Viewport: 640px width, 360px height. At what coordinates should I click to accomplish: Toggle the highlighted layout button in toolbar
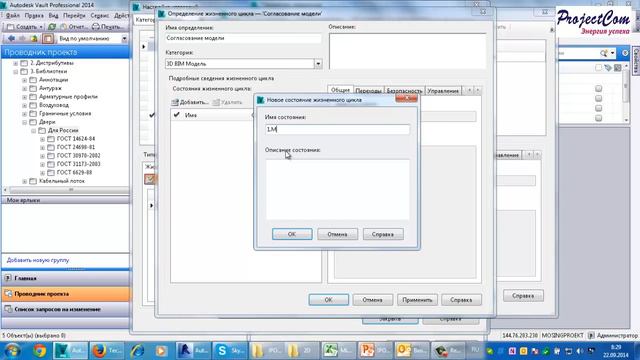[48, 38]
